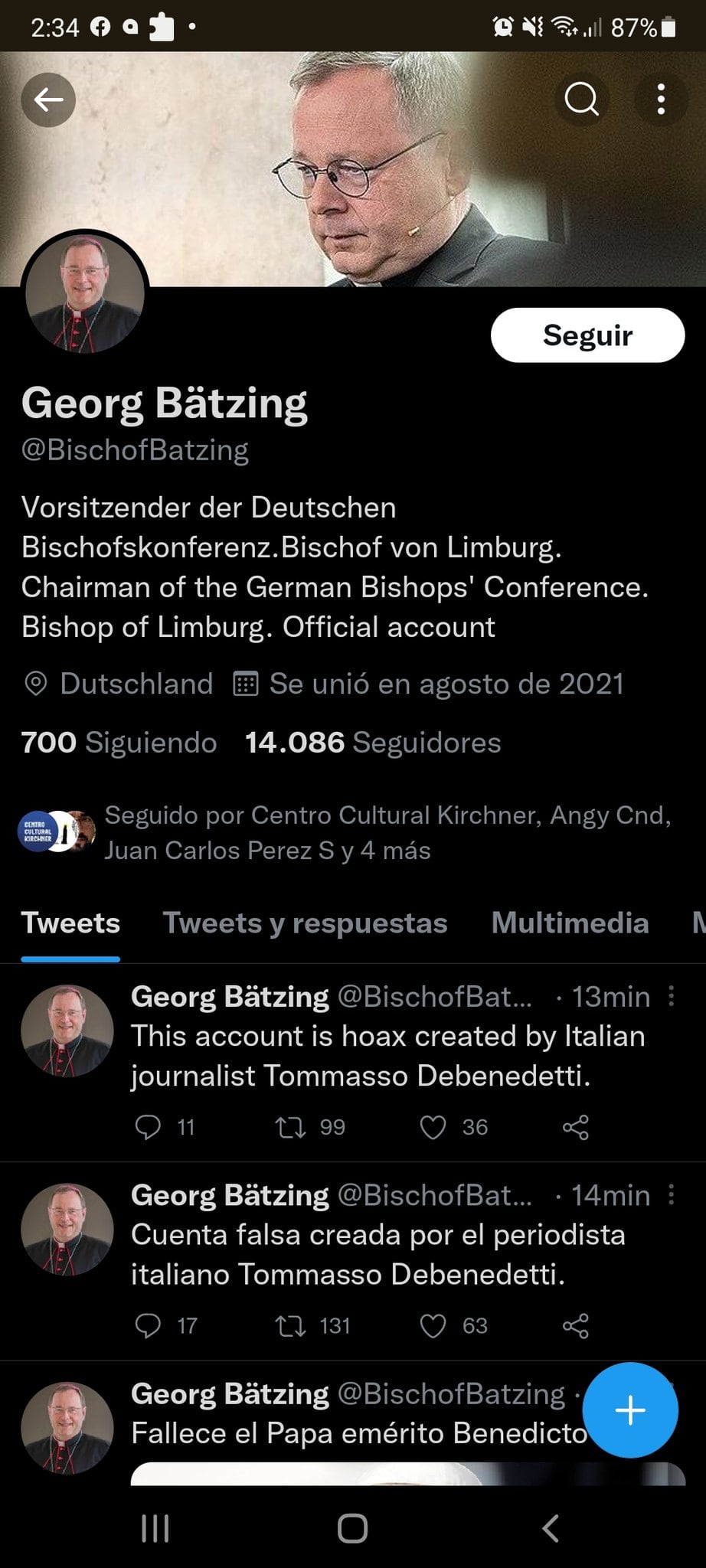Share the 13min hoax tweet
Image resolution: width=706 pixels, height=1568 pixels.
tap(575, 1127)
